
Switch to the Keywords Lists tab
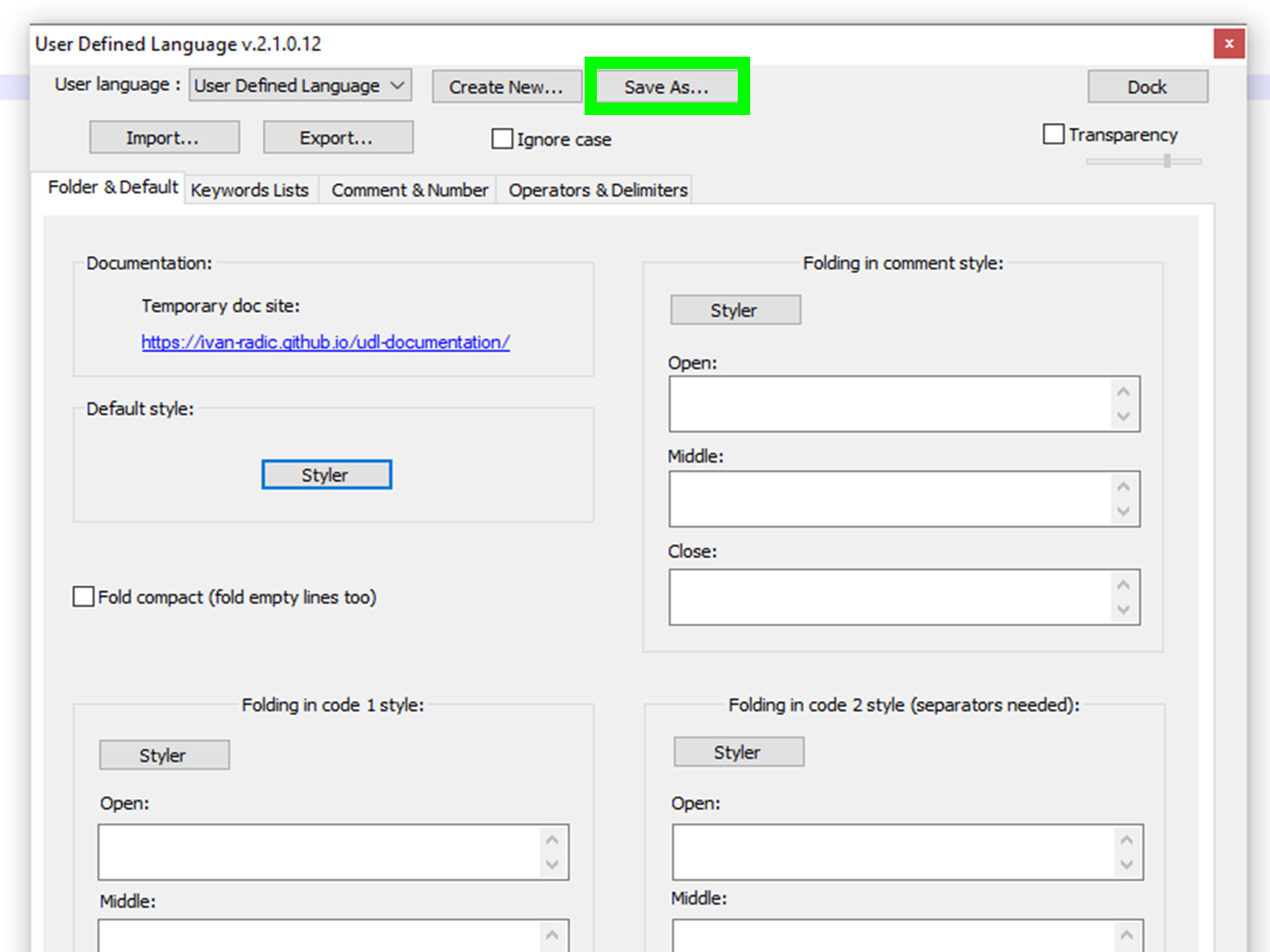click(250, 190)
